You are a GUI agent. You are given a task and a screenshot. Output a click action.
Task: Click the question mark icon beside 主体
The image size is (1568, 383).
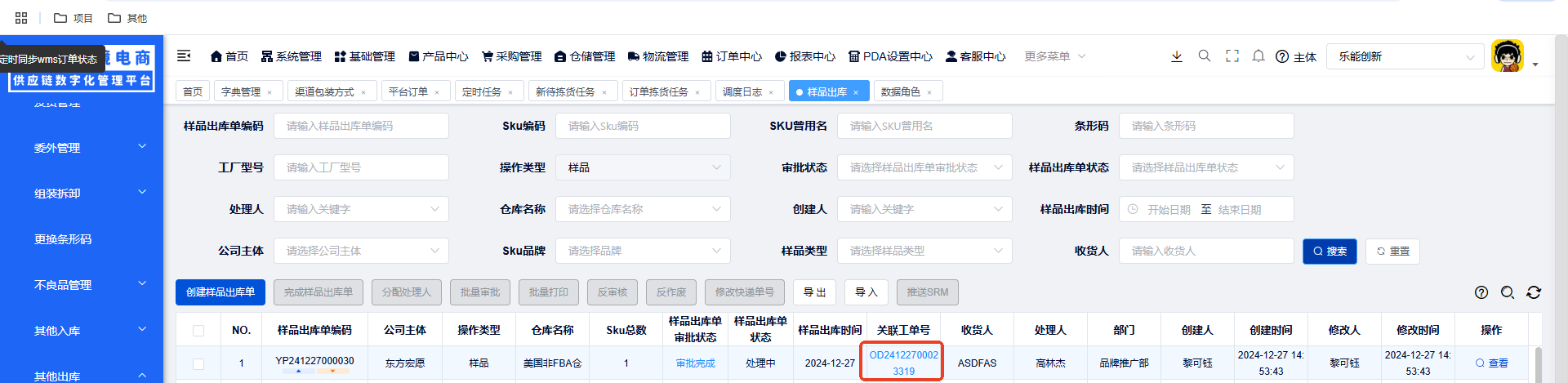pos(1282,56)
